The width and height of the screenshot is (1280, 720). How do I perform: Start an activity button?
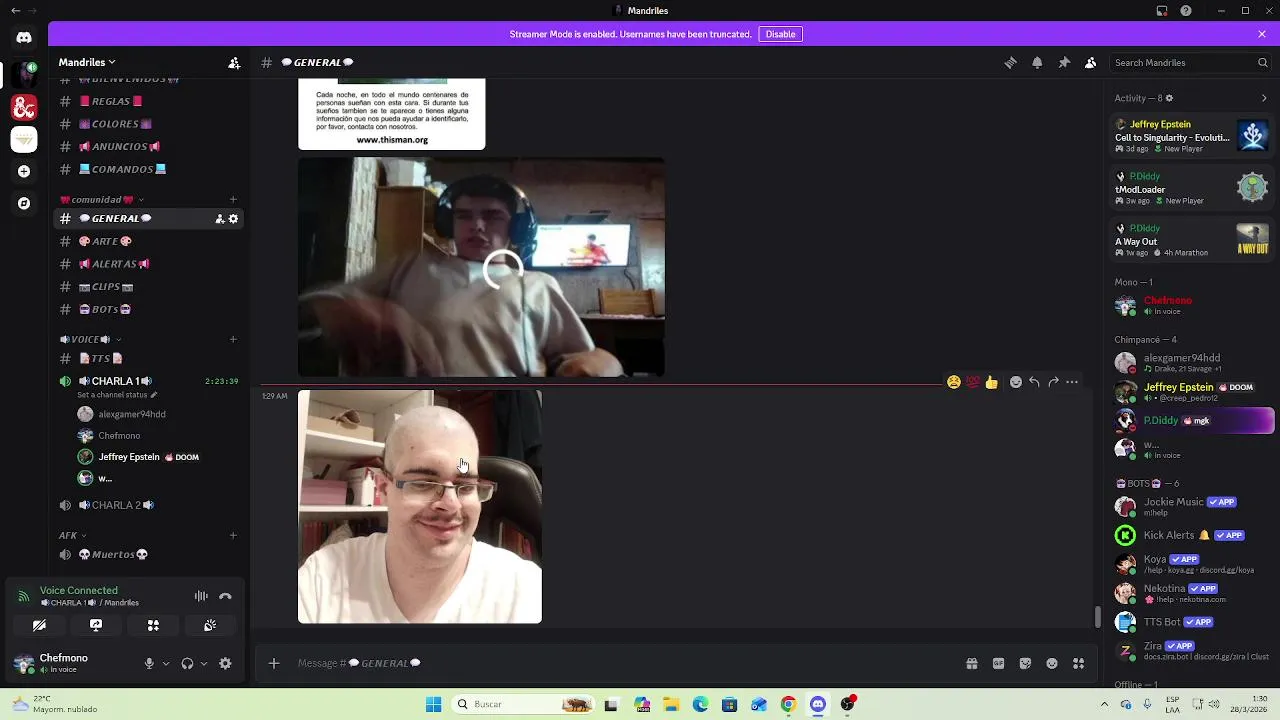(x=153, y=625)
